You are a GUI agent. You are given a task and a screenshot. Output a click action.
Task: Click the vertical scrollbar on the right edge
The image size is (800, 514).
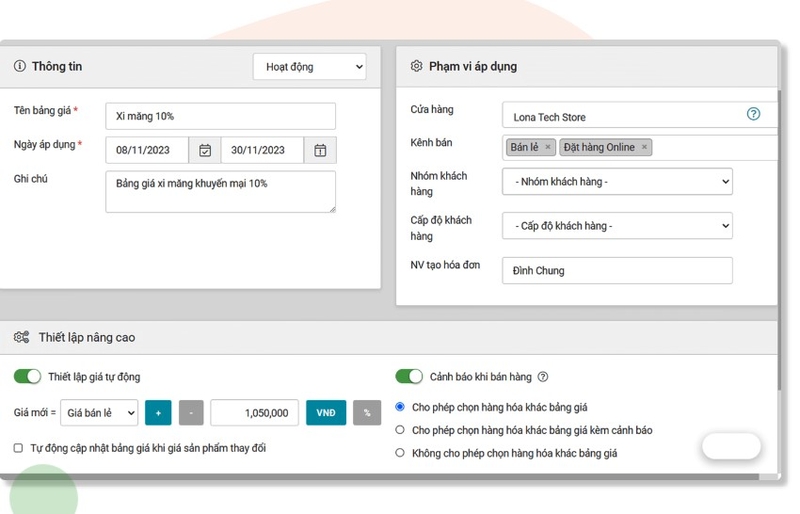pyautogui.click(x=779, y=240)
